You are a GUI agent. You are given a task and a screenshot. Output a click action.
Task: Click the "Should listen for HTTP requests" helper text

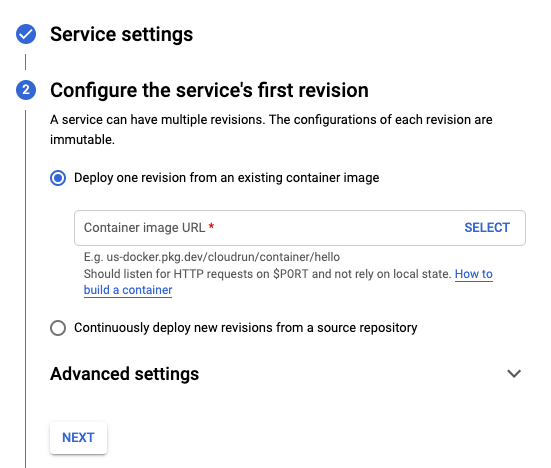coord(267,274)
